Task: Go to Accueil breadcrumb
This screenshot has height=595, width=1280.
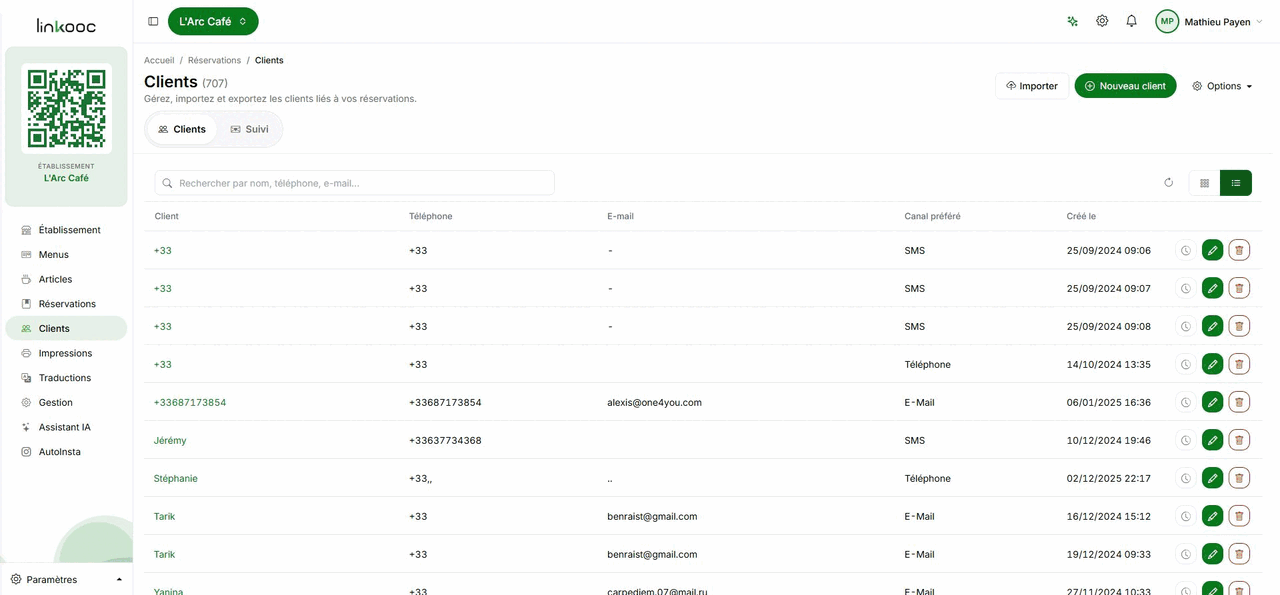Action: (159, 60)
